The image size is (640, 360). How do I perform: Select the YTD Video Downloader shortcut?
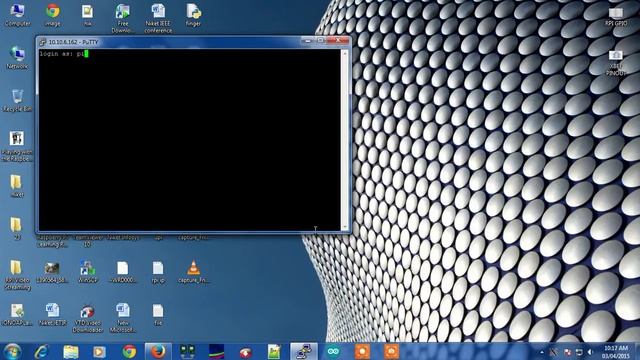point(87,318)
